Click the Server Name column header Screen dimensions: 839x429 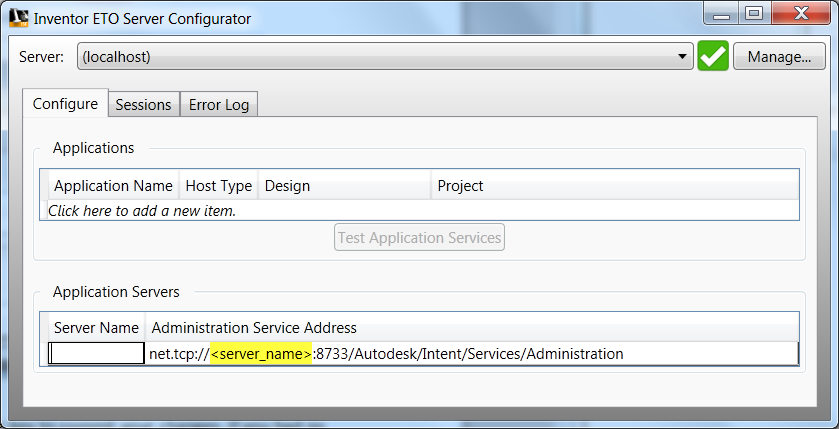[97, 328]
